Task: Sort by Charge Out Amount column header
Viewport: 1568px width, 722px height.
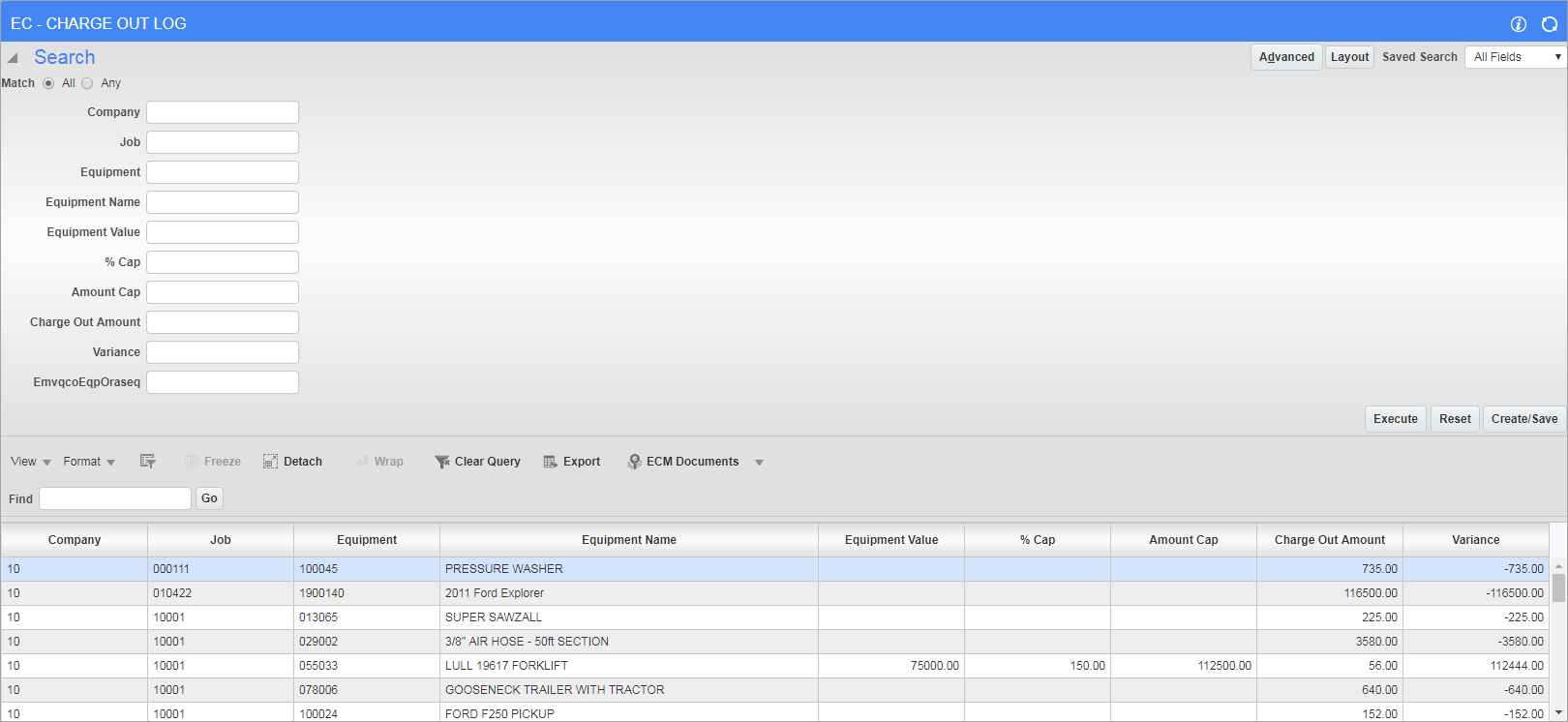Action: [x=1329, y=540]
